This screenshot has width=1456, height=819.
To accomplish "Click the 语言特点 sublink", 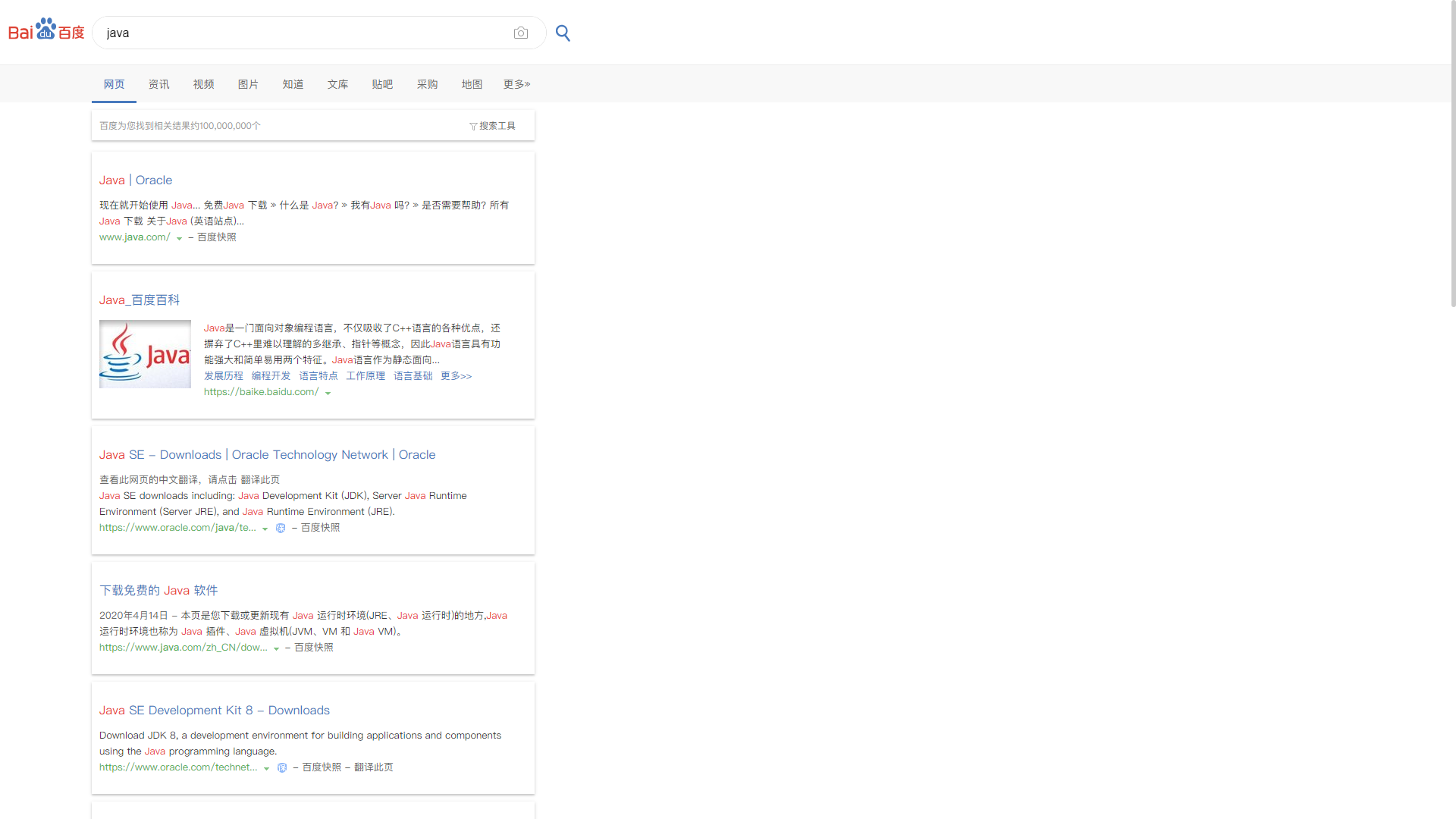I will tap(318, 376).
